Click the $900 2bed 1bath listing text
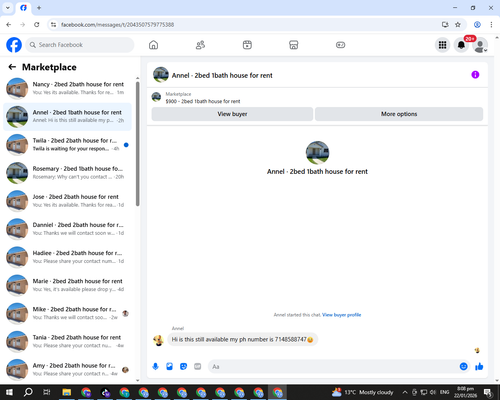 tap(203, 101)
